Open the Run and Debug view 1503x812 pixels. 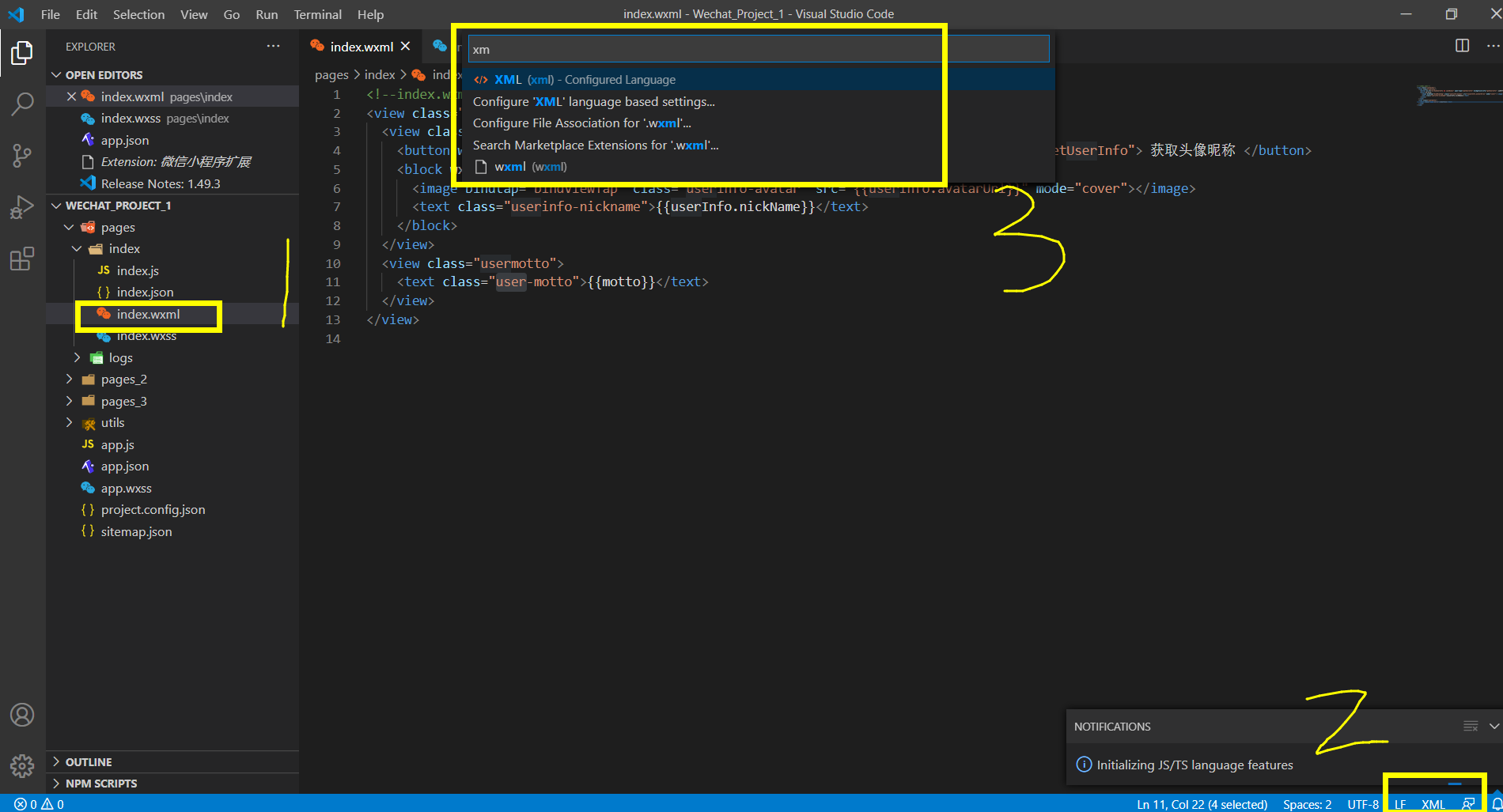click(22, 207)
